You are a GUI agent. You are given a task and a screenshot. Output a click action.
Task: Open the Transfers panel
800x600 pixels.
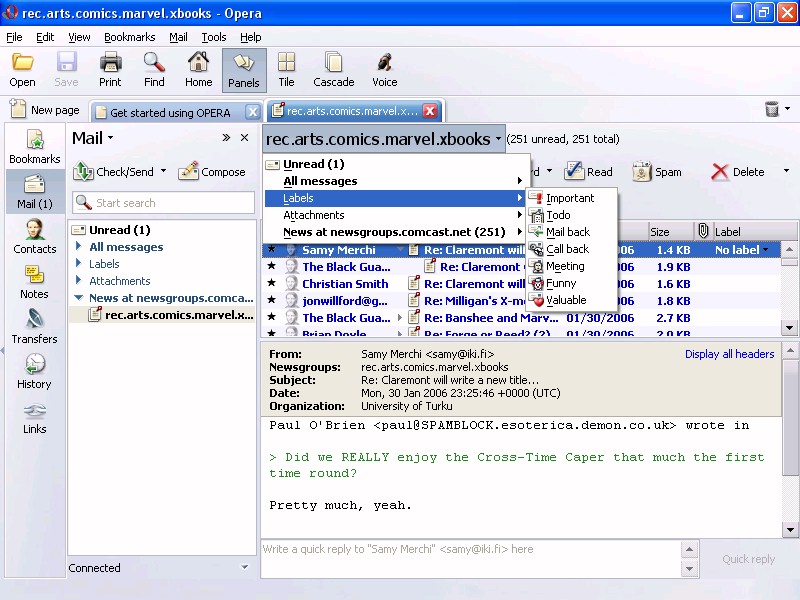(35, 326)
